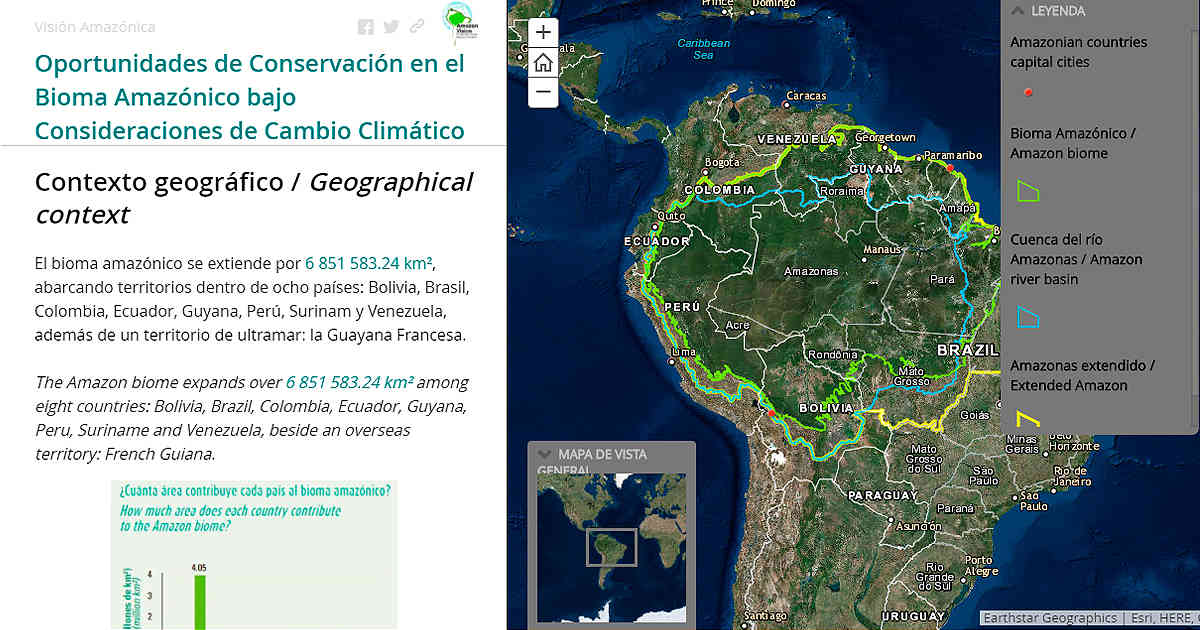
Task: Click the Roraima state label
Action: click(x=841, y=190)
